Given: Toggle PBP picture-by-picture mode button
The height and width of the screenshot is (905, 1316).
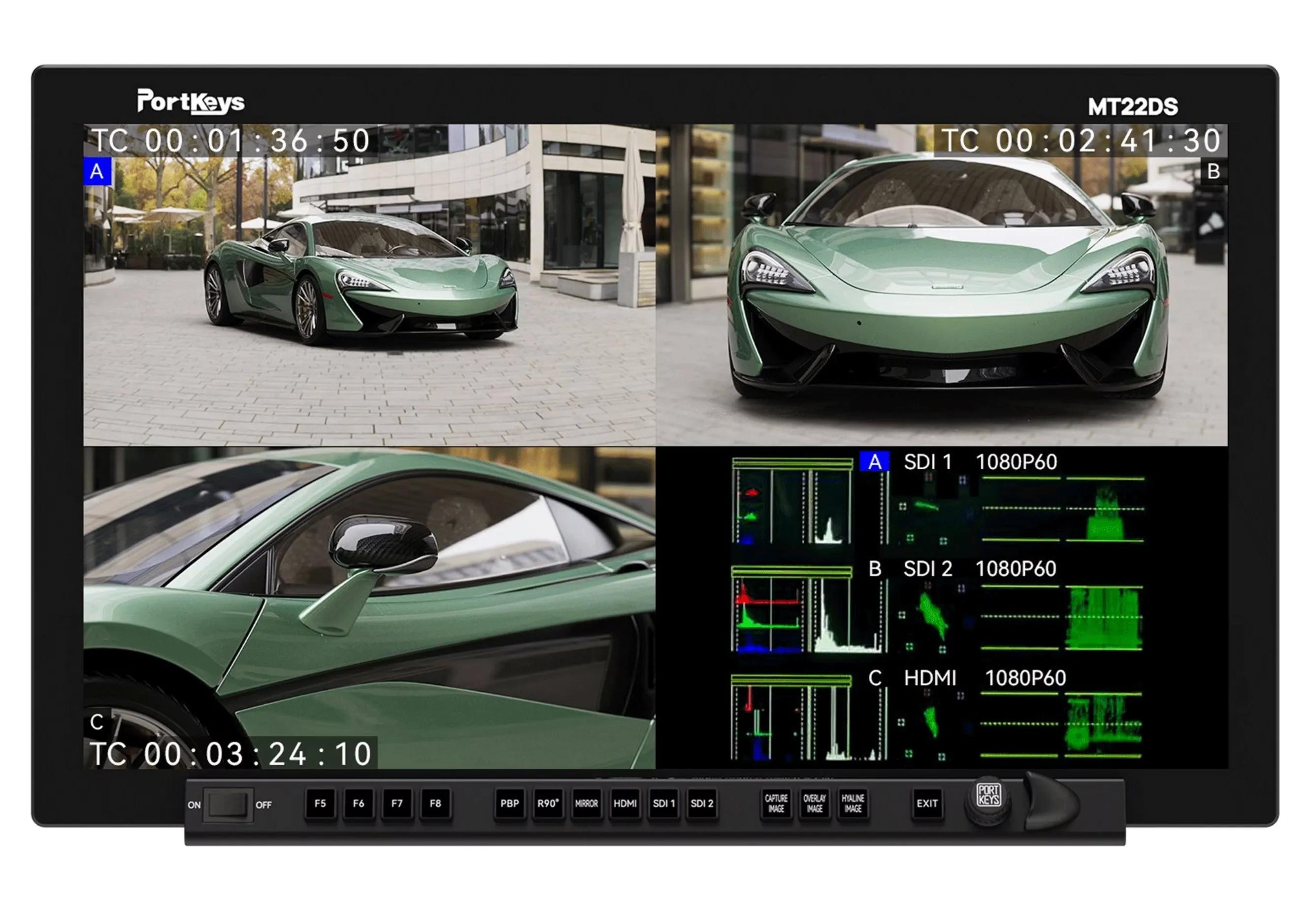Looking at the screenshot, I should tap(509, 804).
